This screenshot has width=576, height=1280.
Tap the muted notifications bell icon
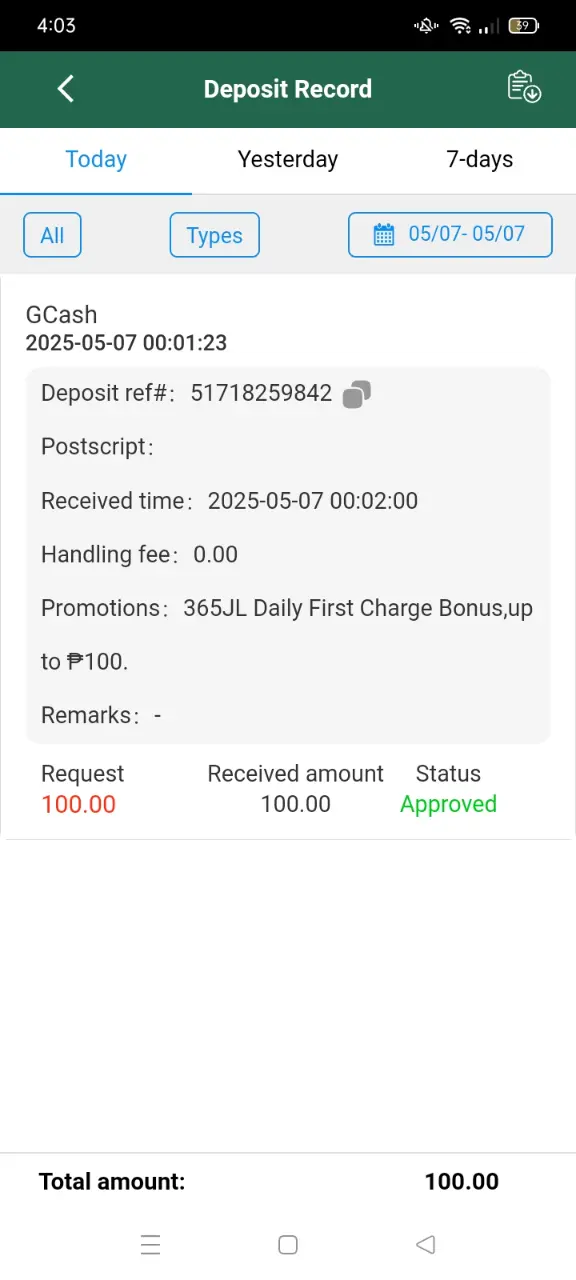coord(426,26)
